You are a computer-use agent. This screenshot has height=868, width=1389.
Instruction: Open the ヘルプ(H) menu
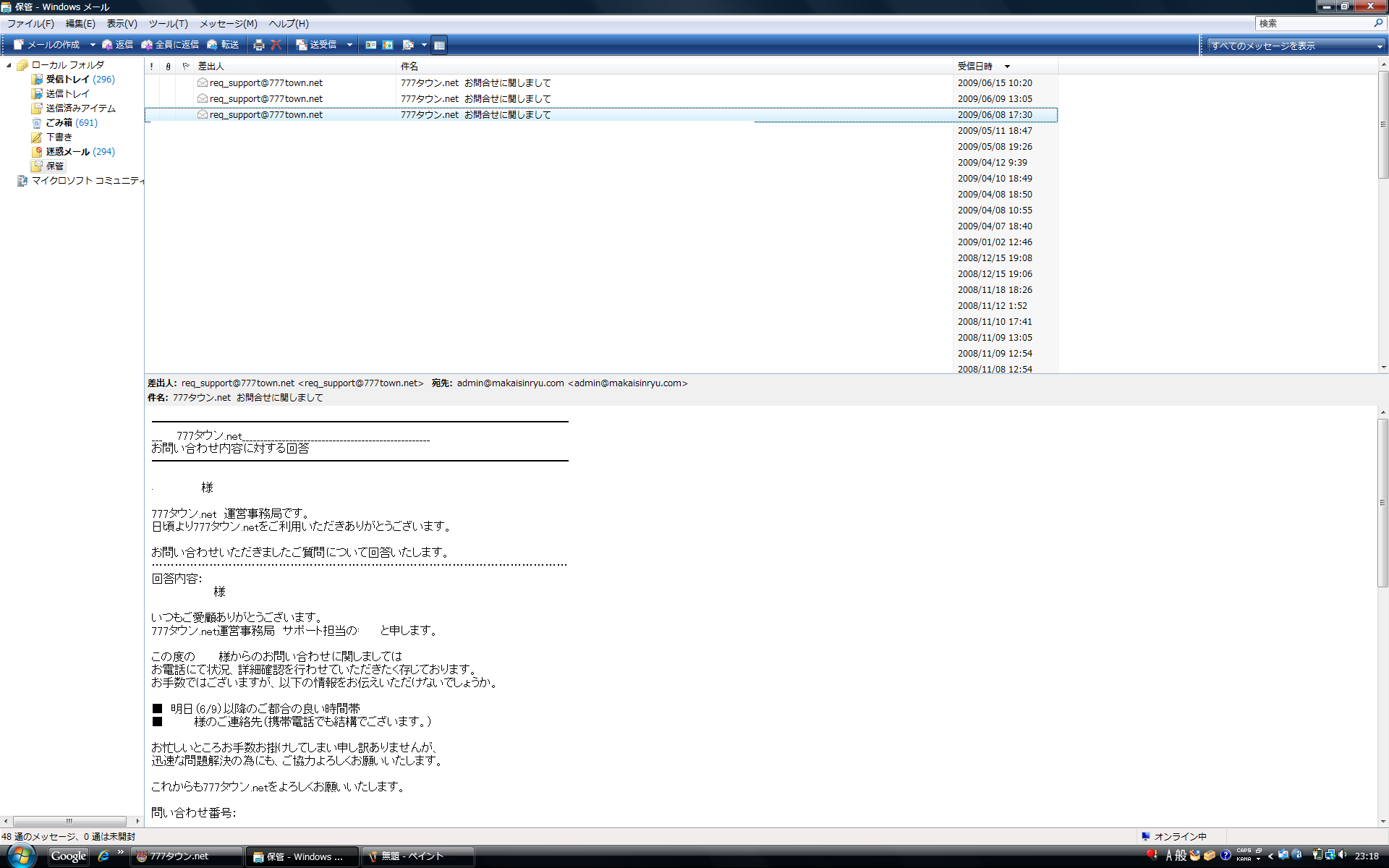pyautogui.click(x=289, y=24)
